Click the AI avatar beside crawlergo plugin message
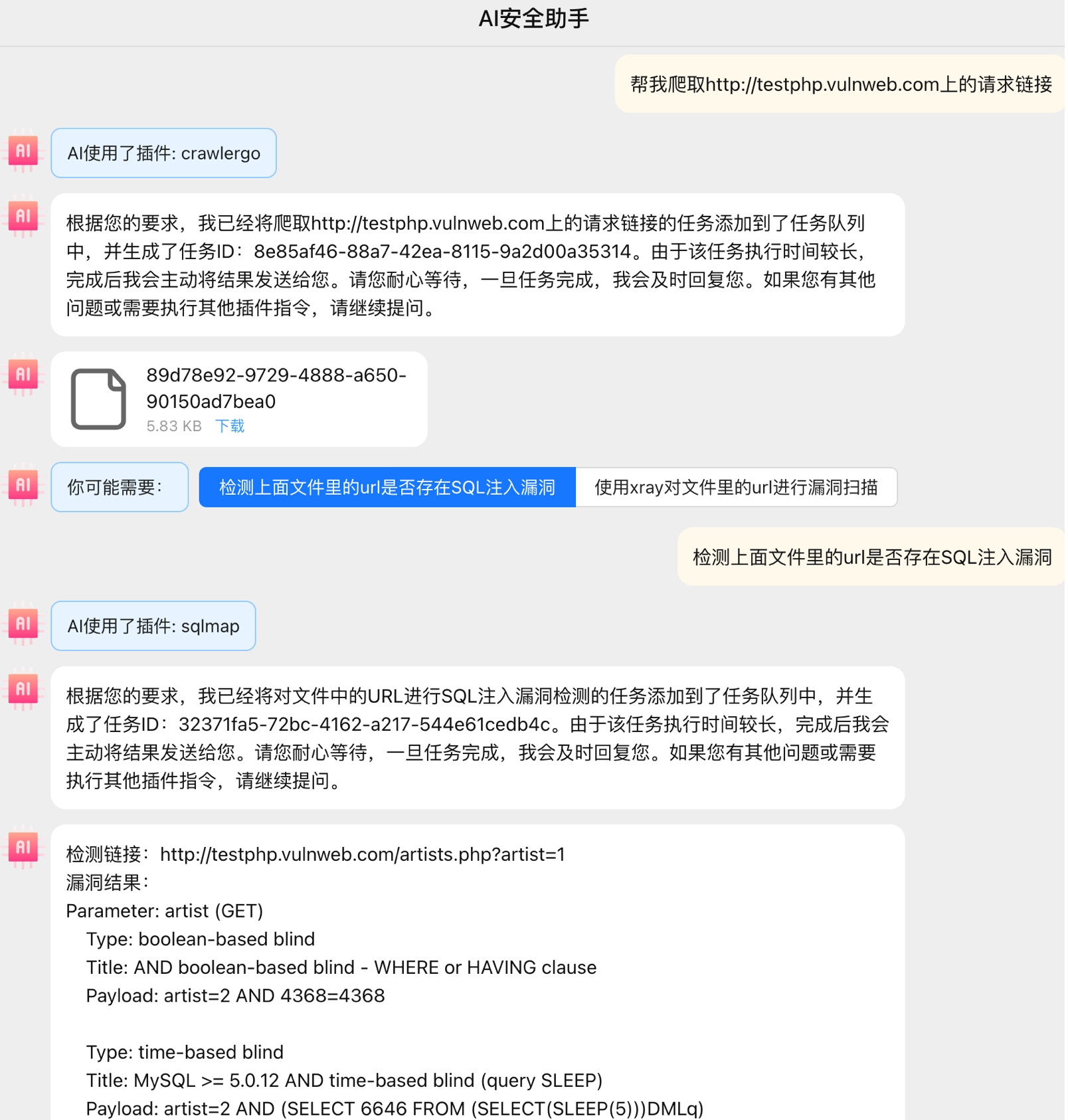 (23, 151)
